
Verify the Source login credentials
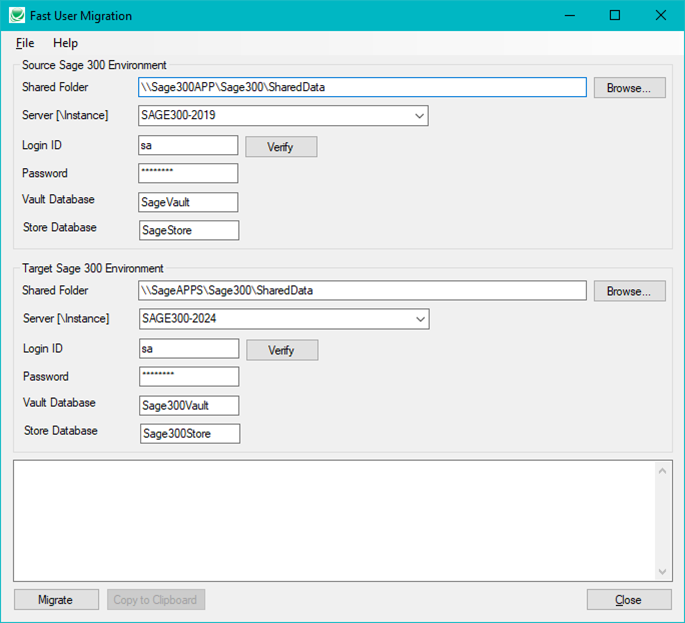pyautogui.click(x=281, y=147)
